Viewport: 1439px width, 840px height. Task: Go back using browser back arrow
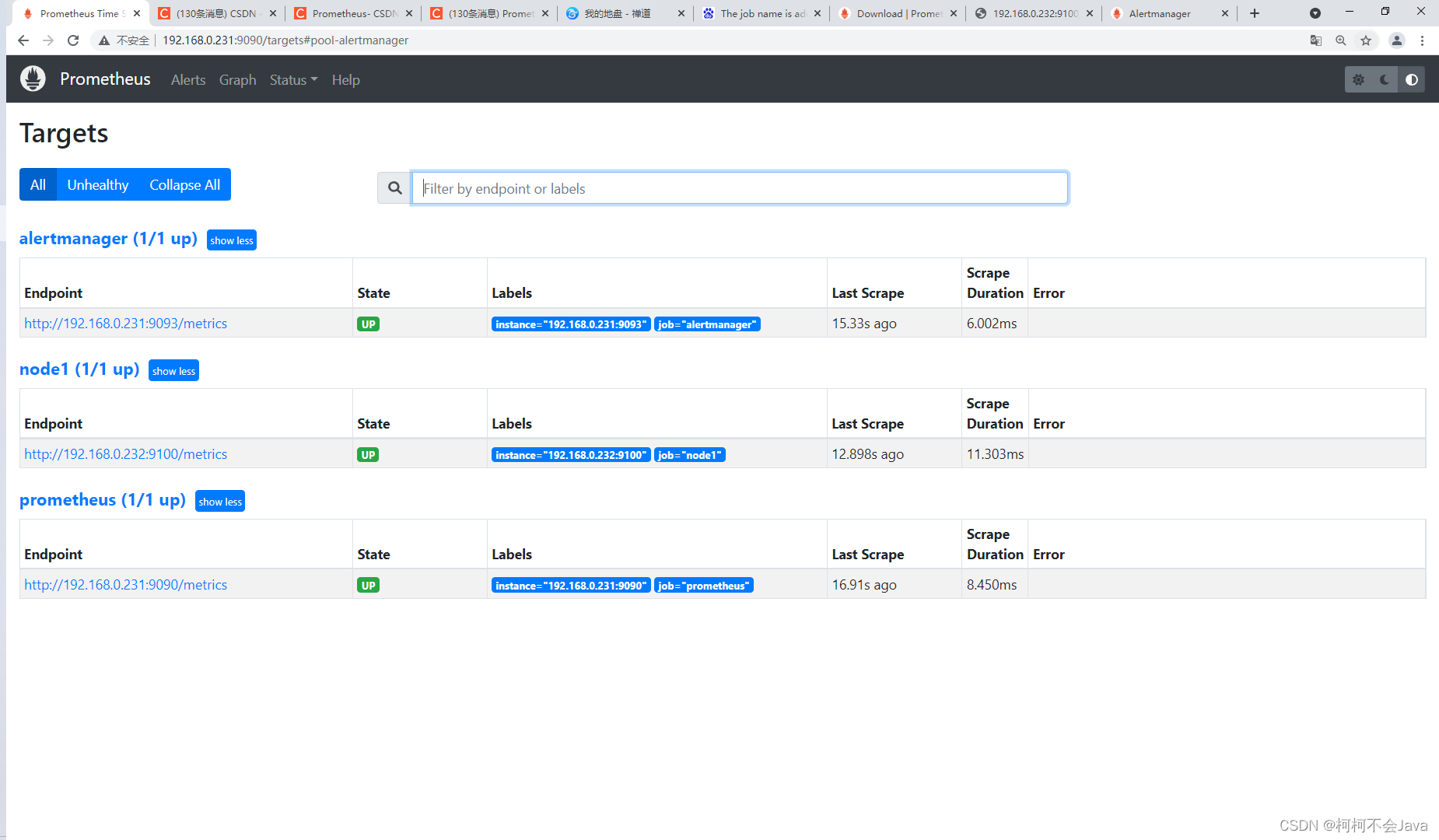point(23,40)
